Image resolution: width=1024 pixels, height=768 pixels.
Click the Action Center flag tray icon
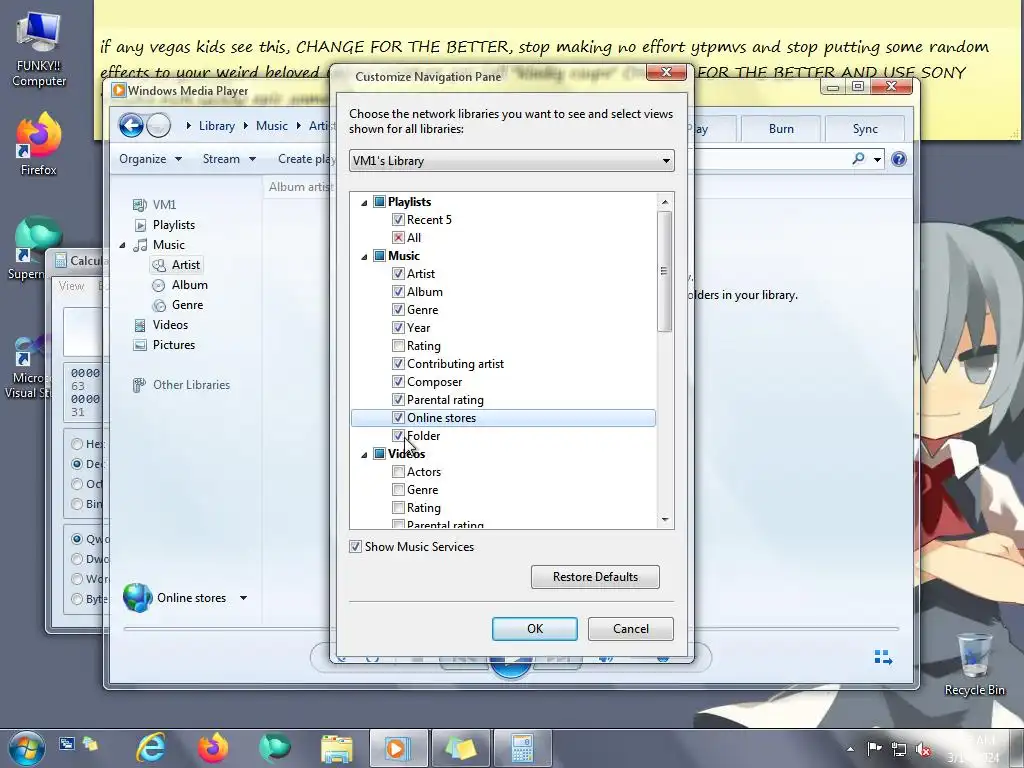pos(874,749)
